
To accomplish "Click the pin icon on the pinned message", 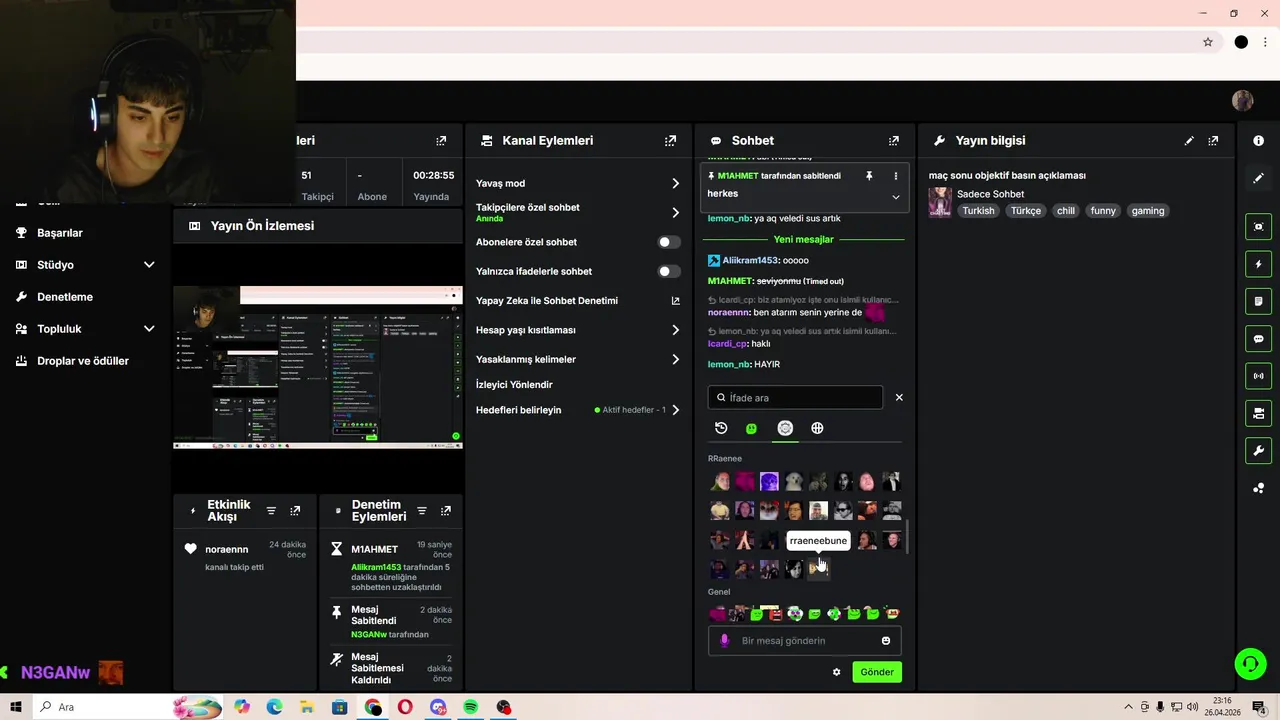I will [869, 176].
